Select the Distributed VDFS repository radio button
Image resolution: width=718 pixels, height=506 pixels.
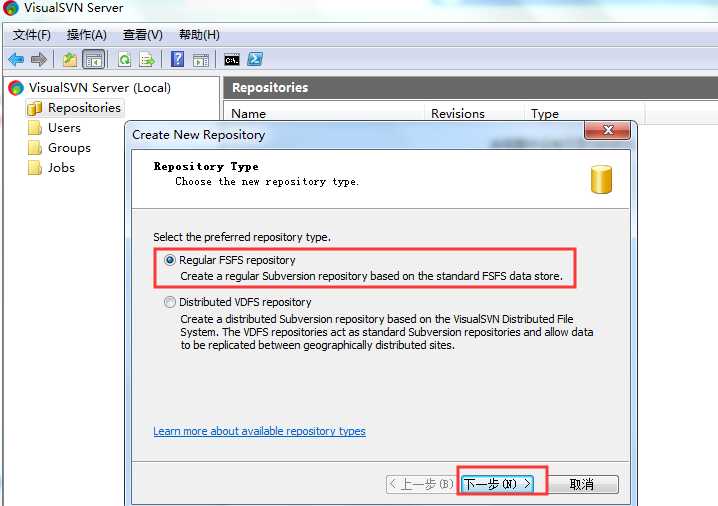point(170,302)
